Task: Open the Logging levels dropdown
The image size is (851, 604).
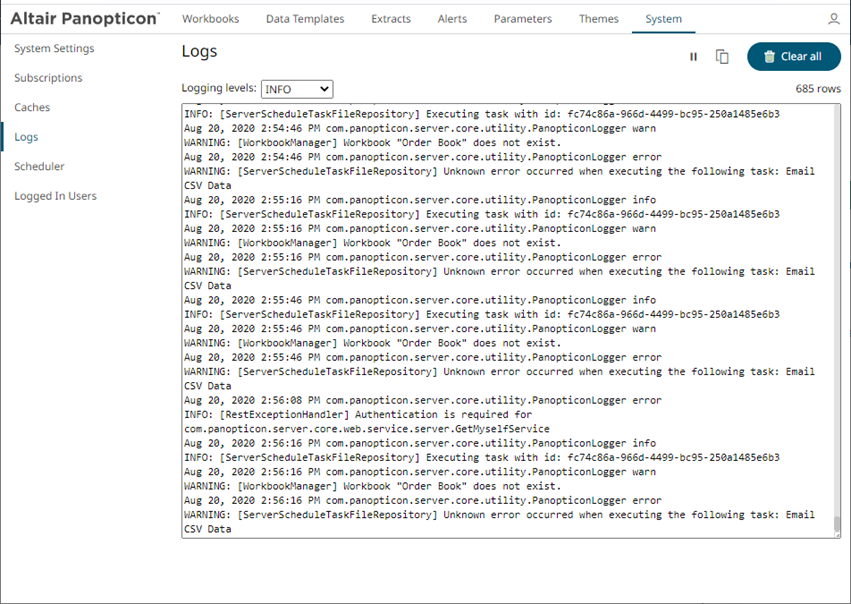Action: coord(296,89)
